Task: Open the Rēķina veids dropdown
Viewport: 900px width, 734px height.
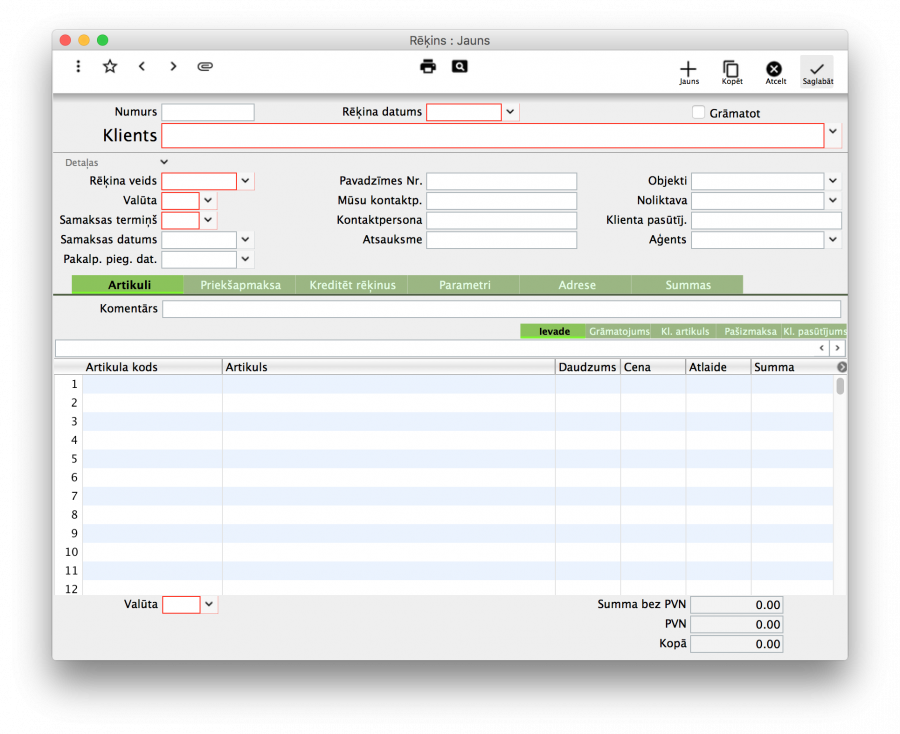Action: [x=245, y=181]
